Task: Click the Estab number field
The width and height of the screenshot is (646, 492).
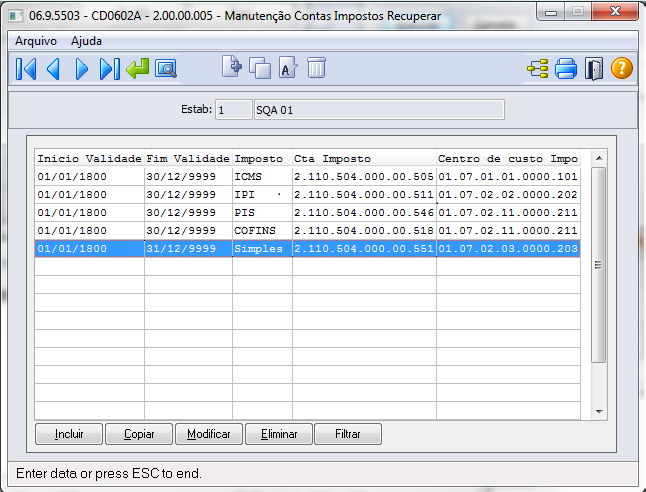Action: (x=234, y=110)
